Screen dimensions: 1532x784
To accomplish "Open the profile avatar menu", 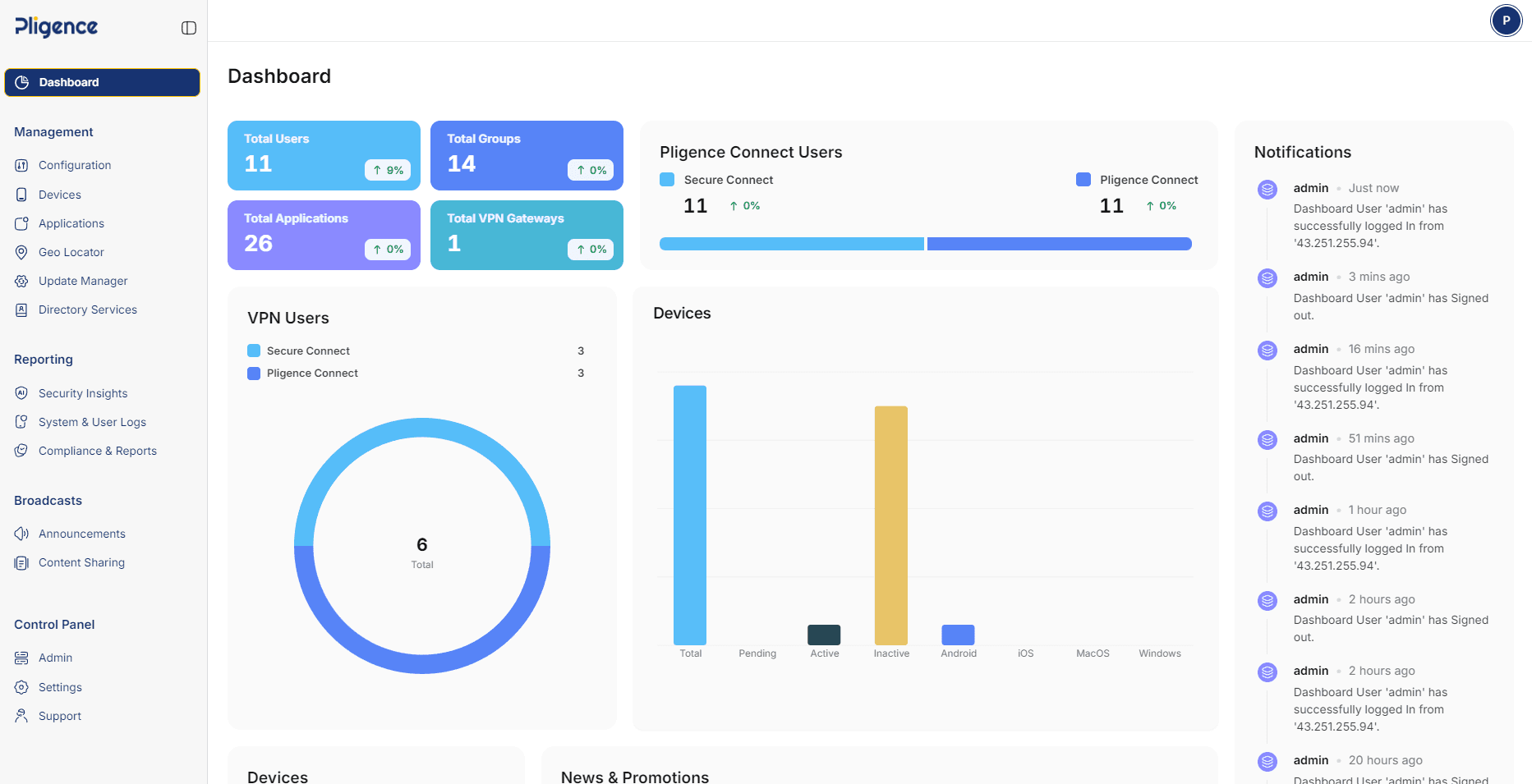I will [x=1506, y=21].
